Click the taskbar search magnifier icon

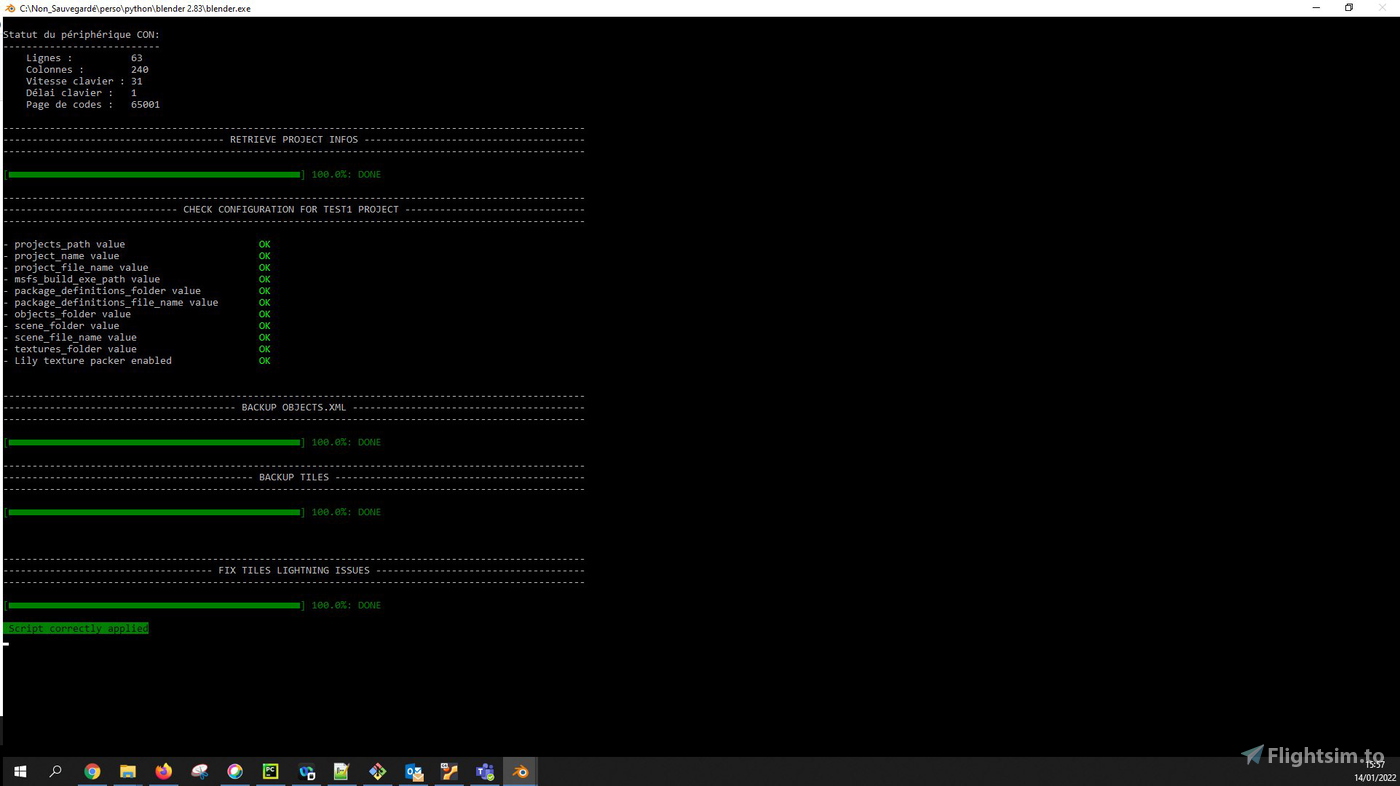(x=56, y=771)
